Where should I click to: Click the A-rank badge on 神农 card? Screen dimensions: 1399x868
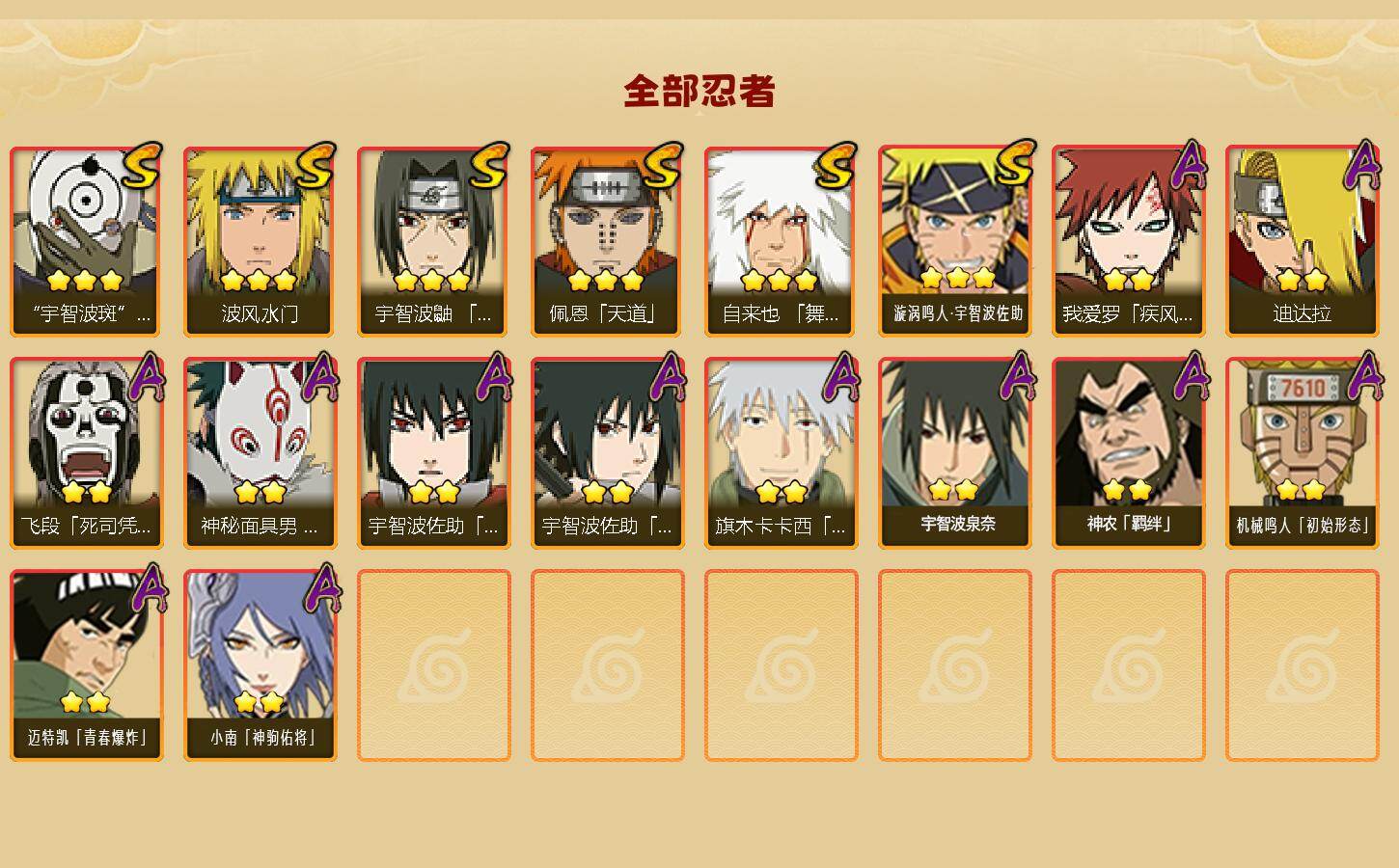coord(1189,376)
